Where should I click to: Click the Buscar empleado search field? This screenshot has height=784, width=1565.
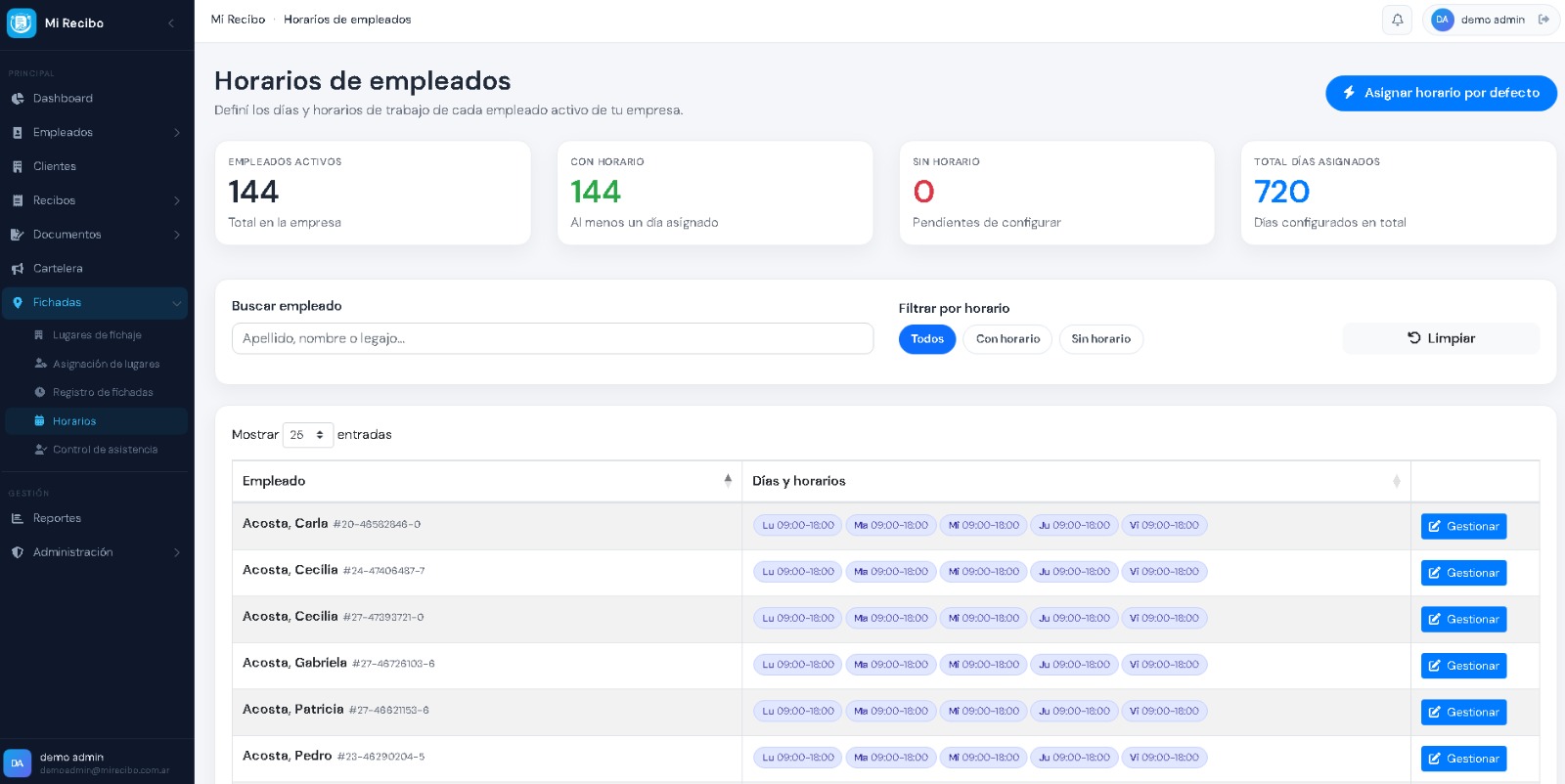553,338
